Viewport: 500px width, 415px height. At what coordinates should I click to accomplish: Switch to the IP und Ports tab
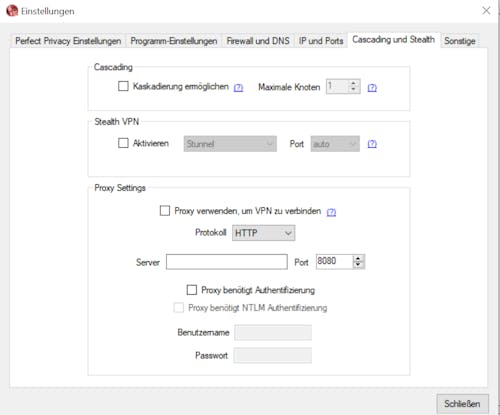point(321,41)
